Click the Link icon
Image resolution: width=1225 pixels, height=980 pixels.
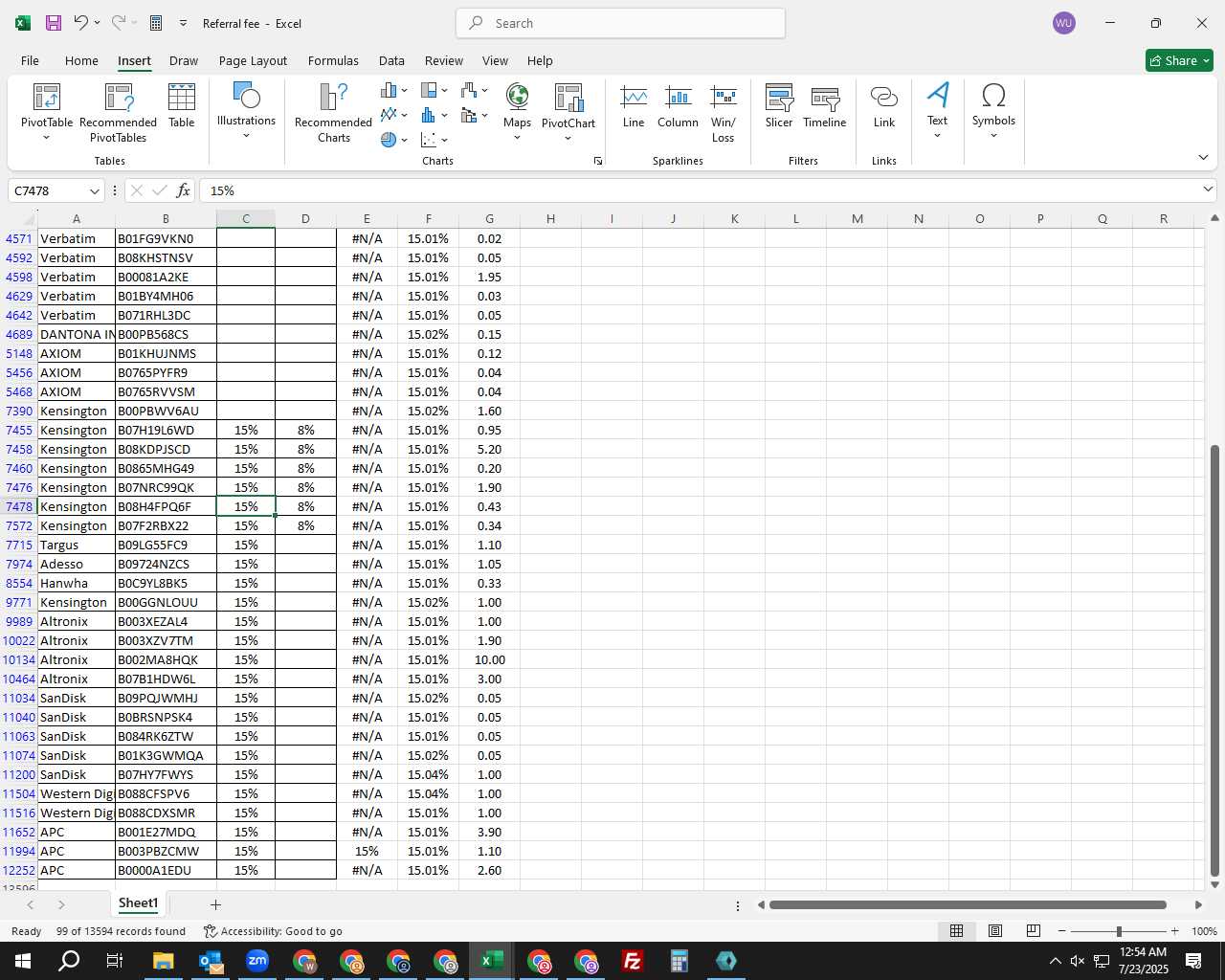pos(884,105)
